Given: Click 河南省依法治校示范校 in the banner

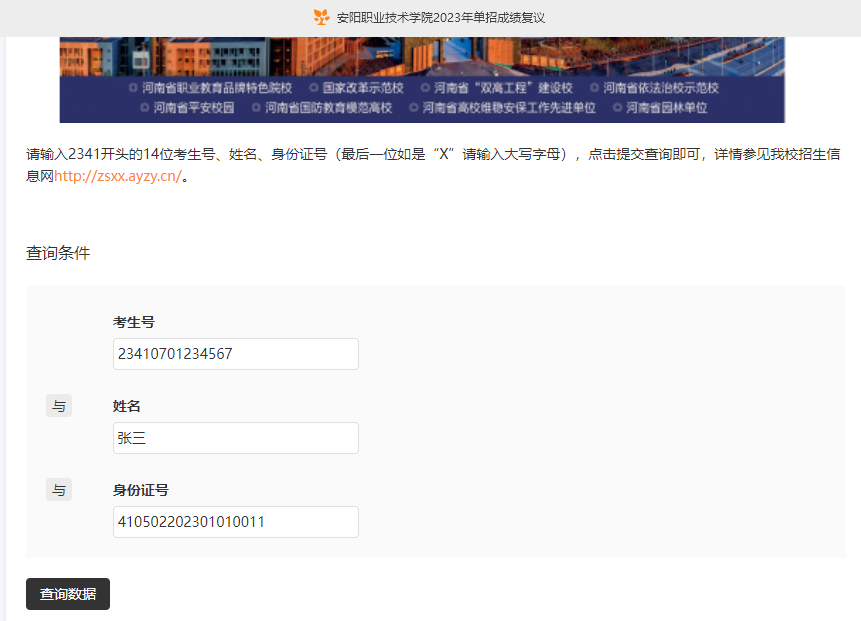Looking at the screenshot, I should point(660,88).
